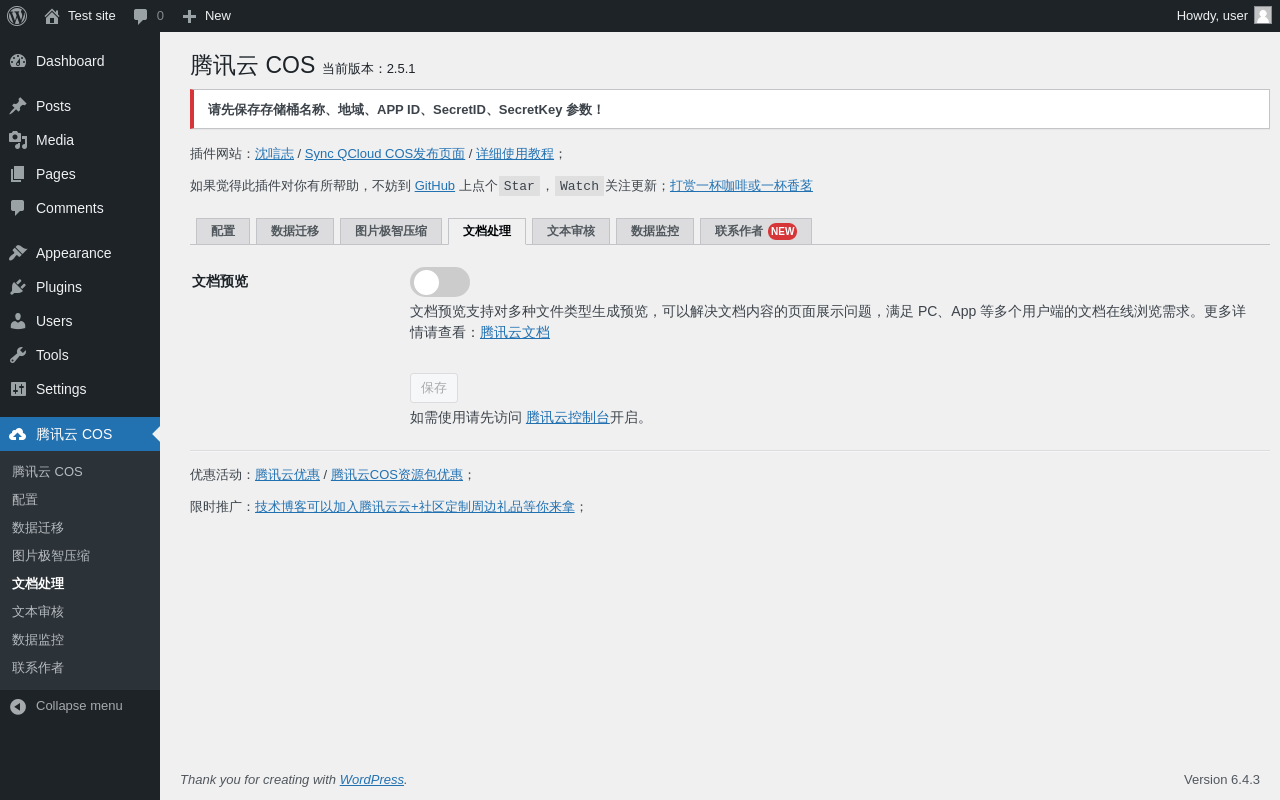Image resolution: width=1280 pixels, height=800 pixels.
Task: Open Users in the sidebar
Action: (80, 321)
